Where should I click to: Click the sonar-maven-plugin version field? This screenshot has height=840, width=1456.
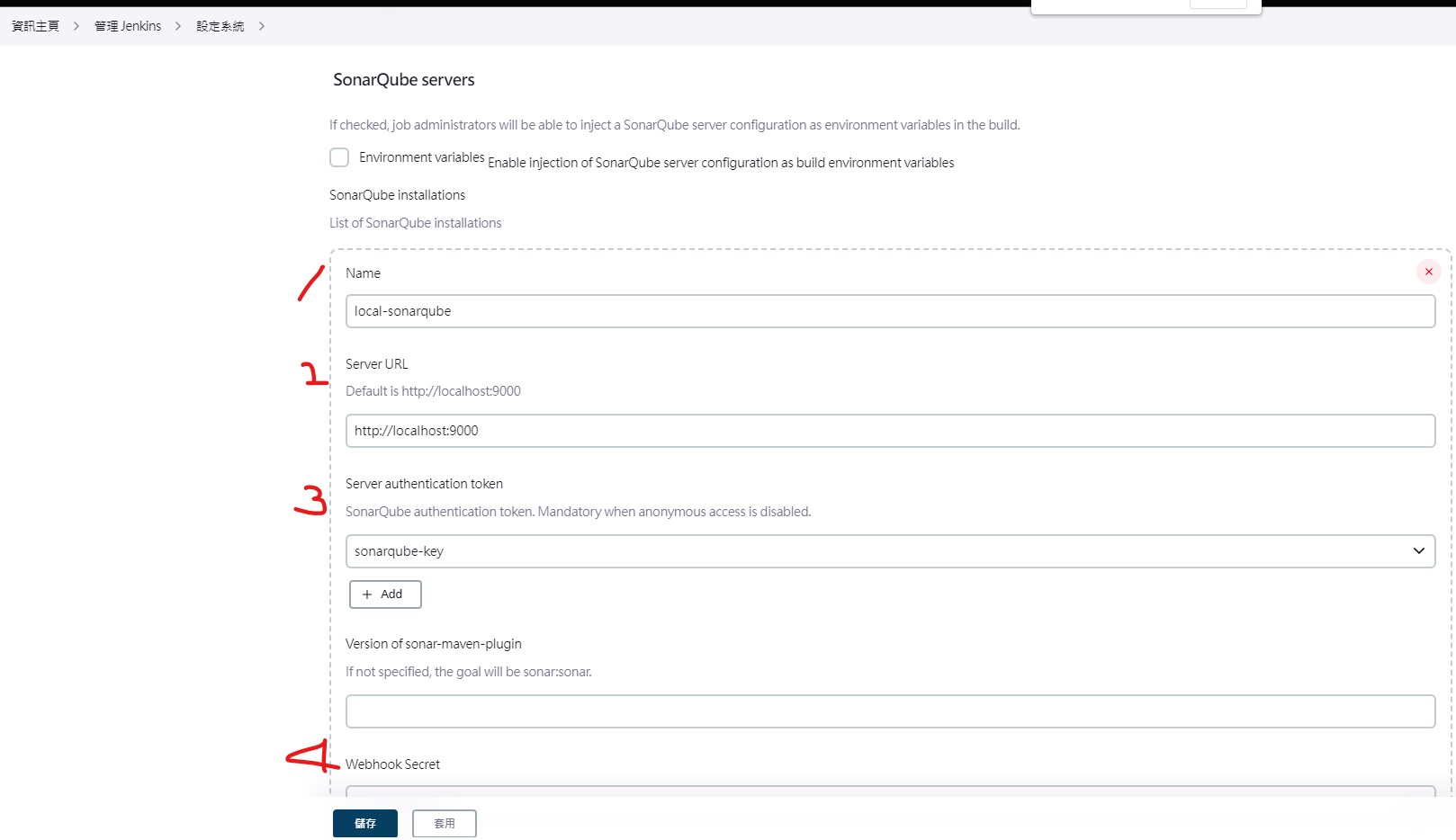coord(890,711)
